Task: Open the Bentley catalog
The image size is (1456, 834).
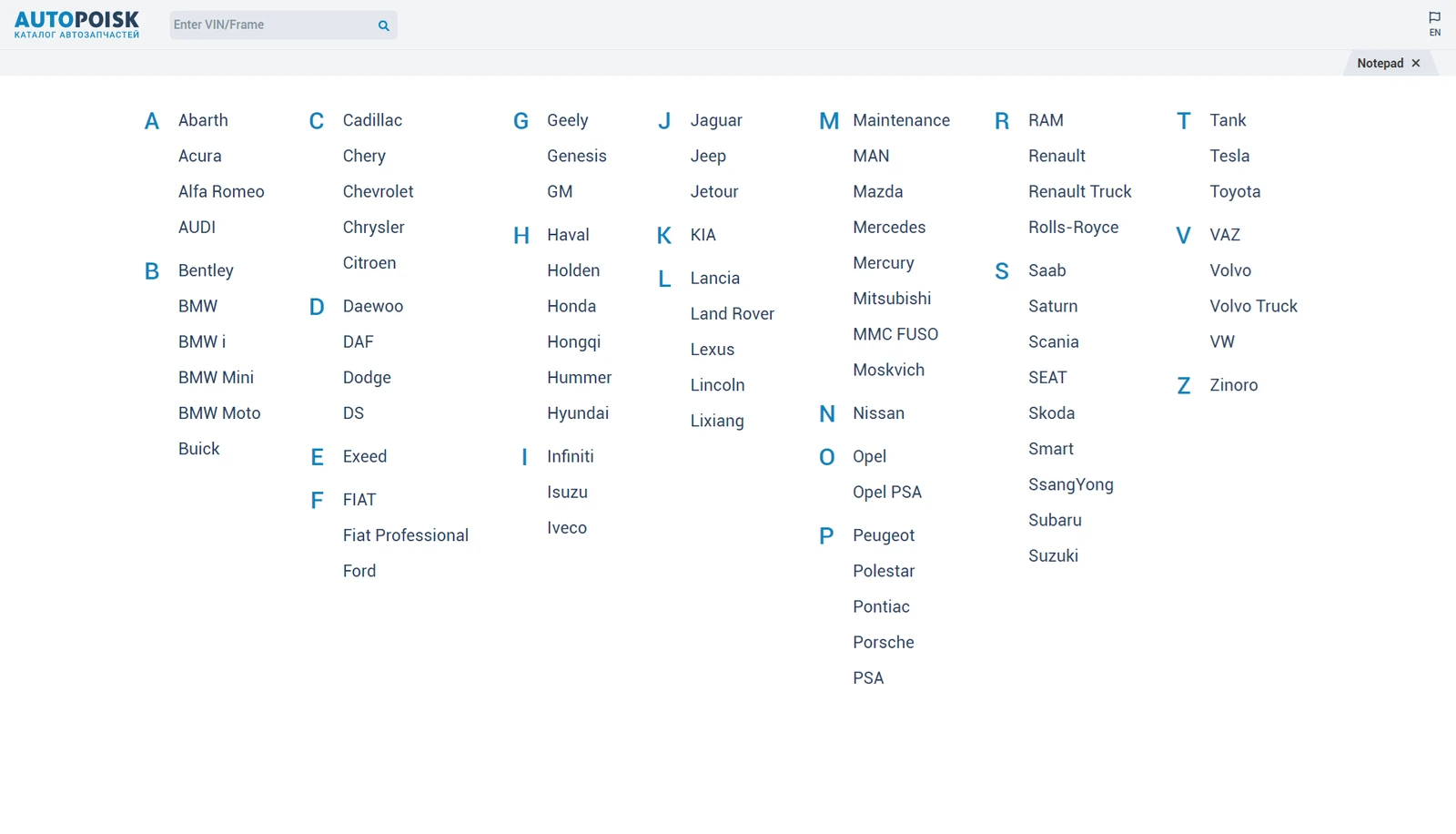Action: [206, 270]
